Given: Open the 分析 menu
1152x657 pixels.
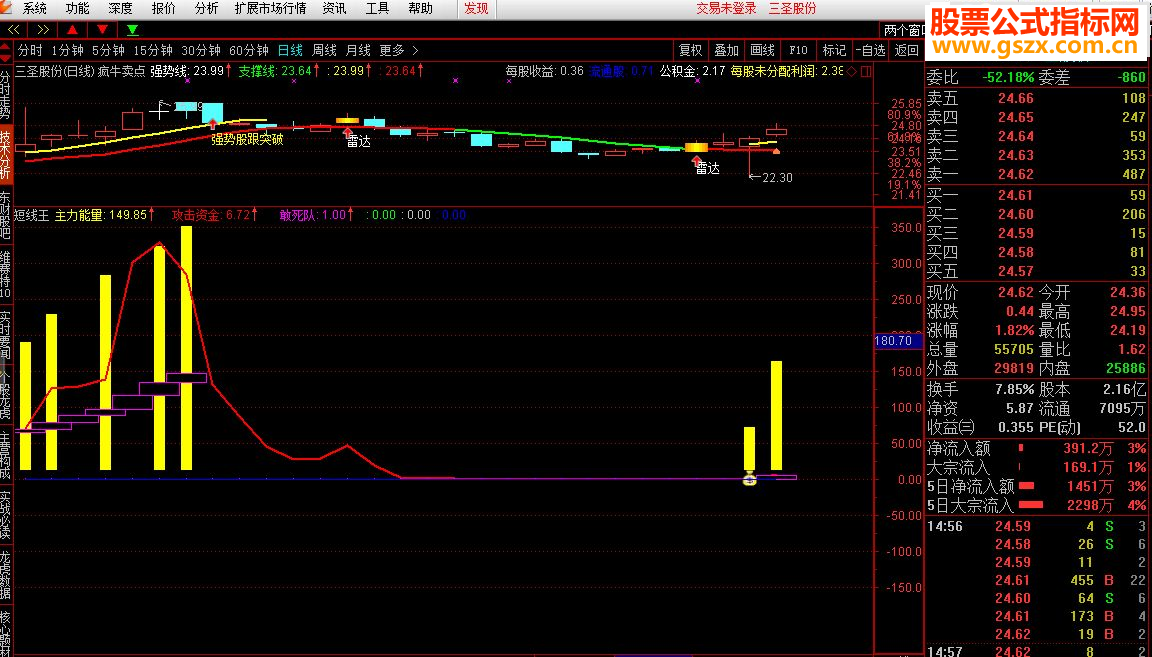Looking at the screenshot, I should [x=206, y=9].
